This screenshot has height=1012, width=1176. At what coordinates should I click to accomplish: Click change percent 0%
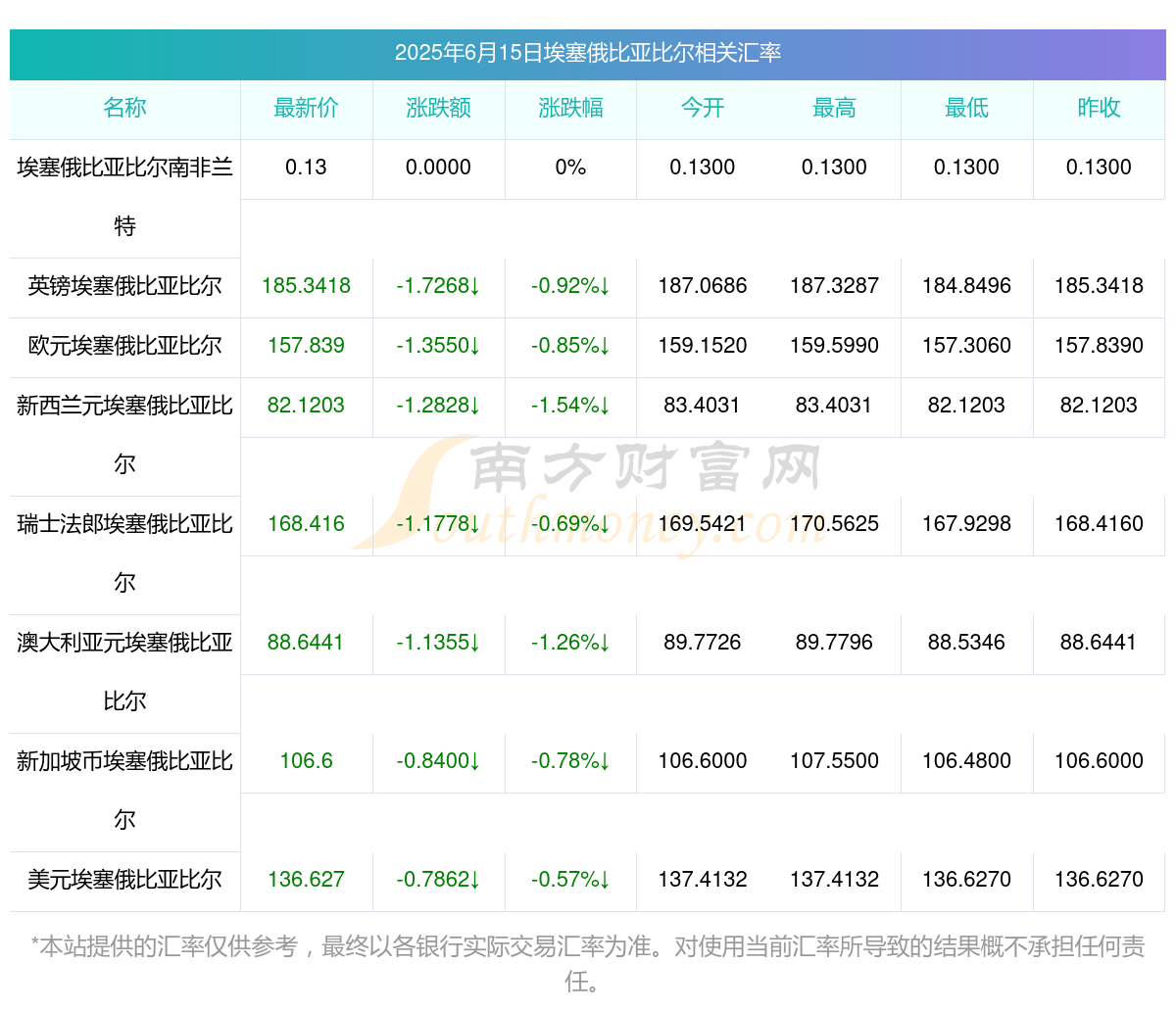tap(570, 168)
